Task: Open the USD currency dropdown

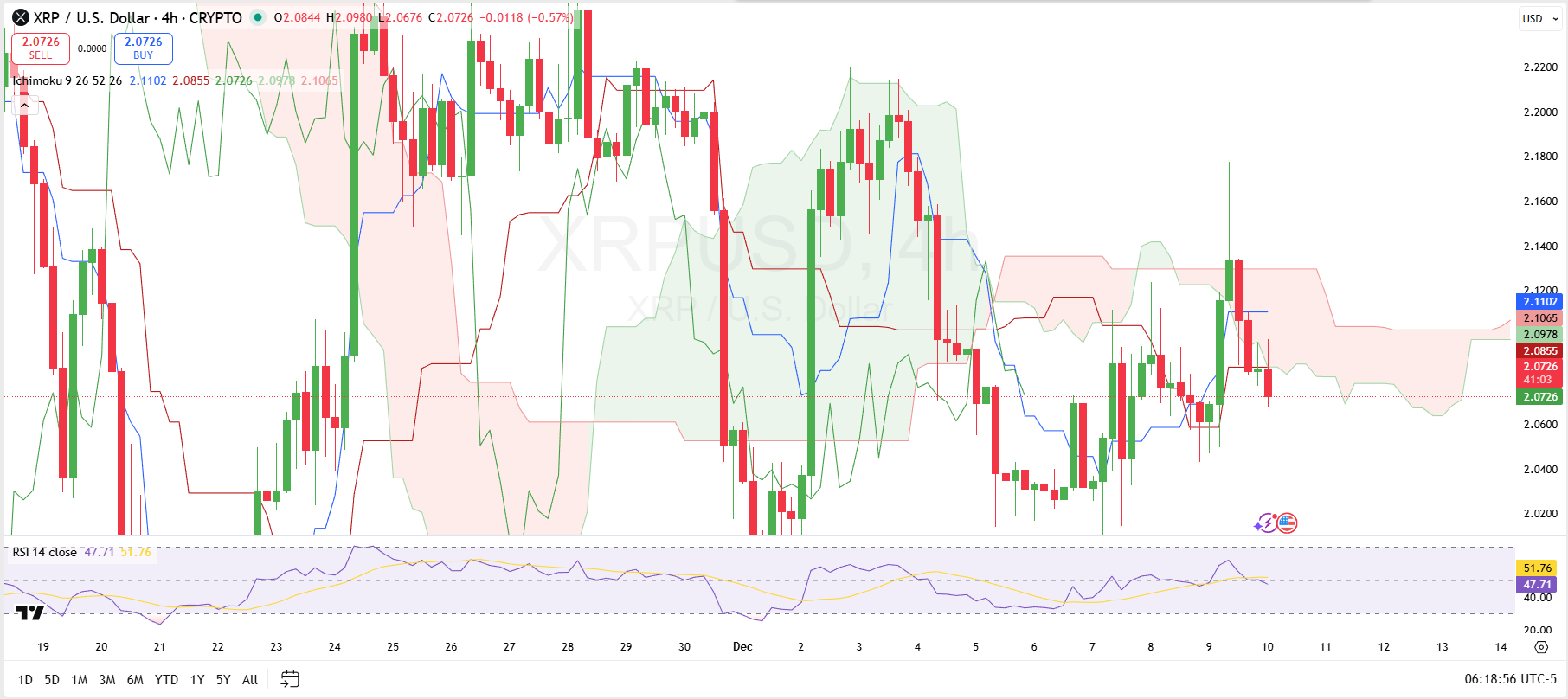Action: tap(1540, 18)
